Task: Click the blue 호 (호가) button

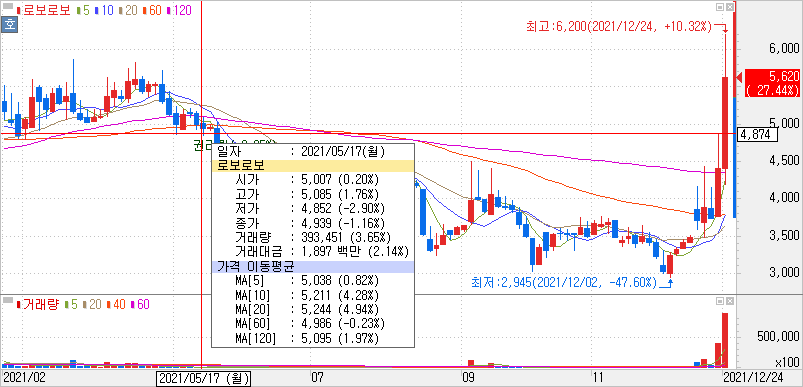Action: coord(9,25)
